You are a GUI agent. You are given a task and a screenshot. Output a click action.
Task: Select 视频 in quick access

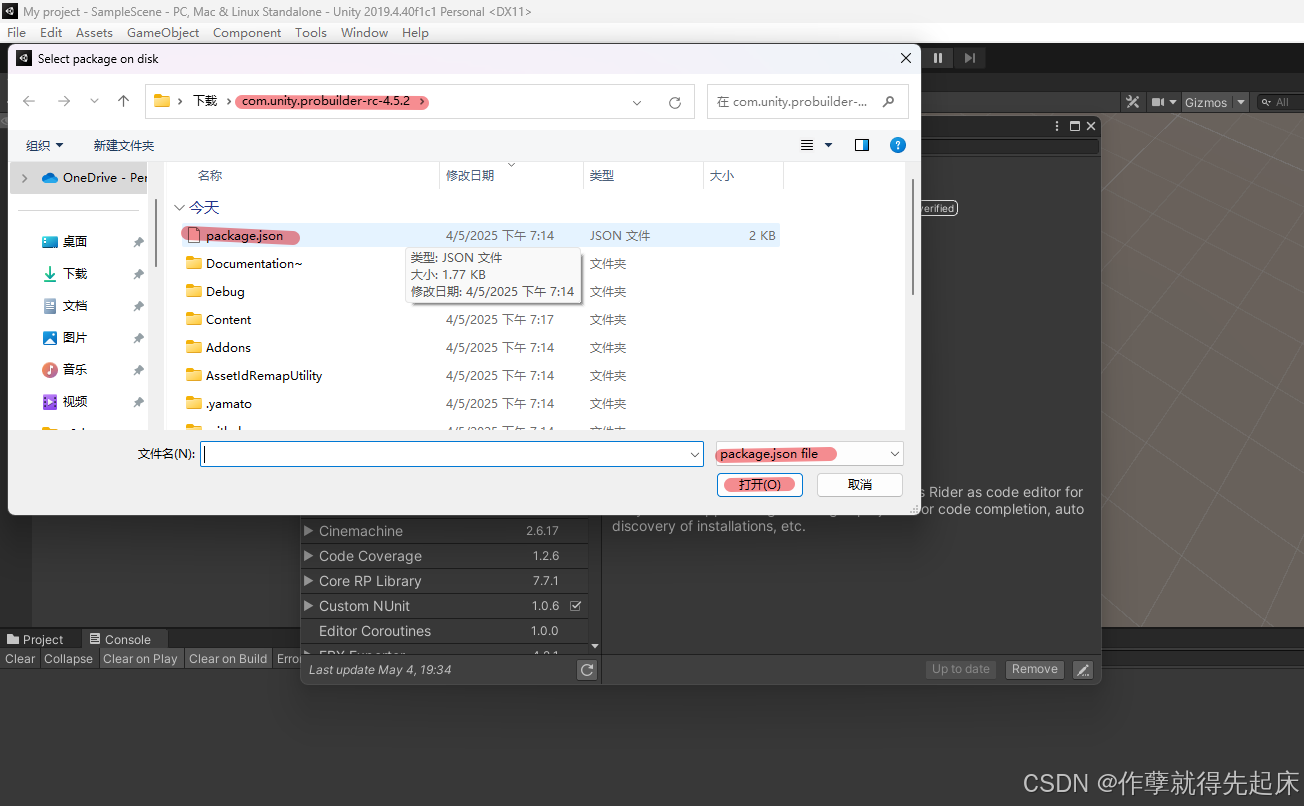[75, 402]
